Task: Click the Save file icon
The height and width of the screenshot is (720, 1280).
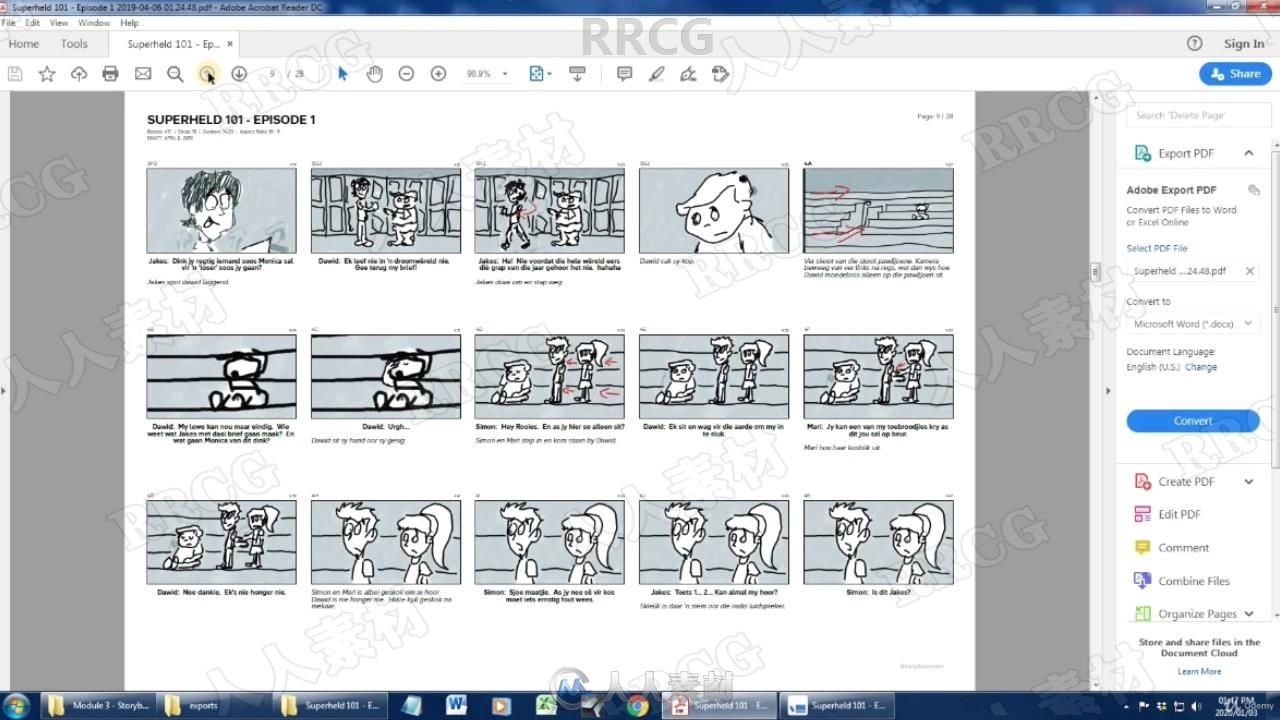Action: tap(15, 74)
